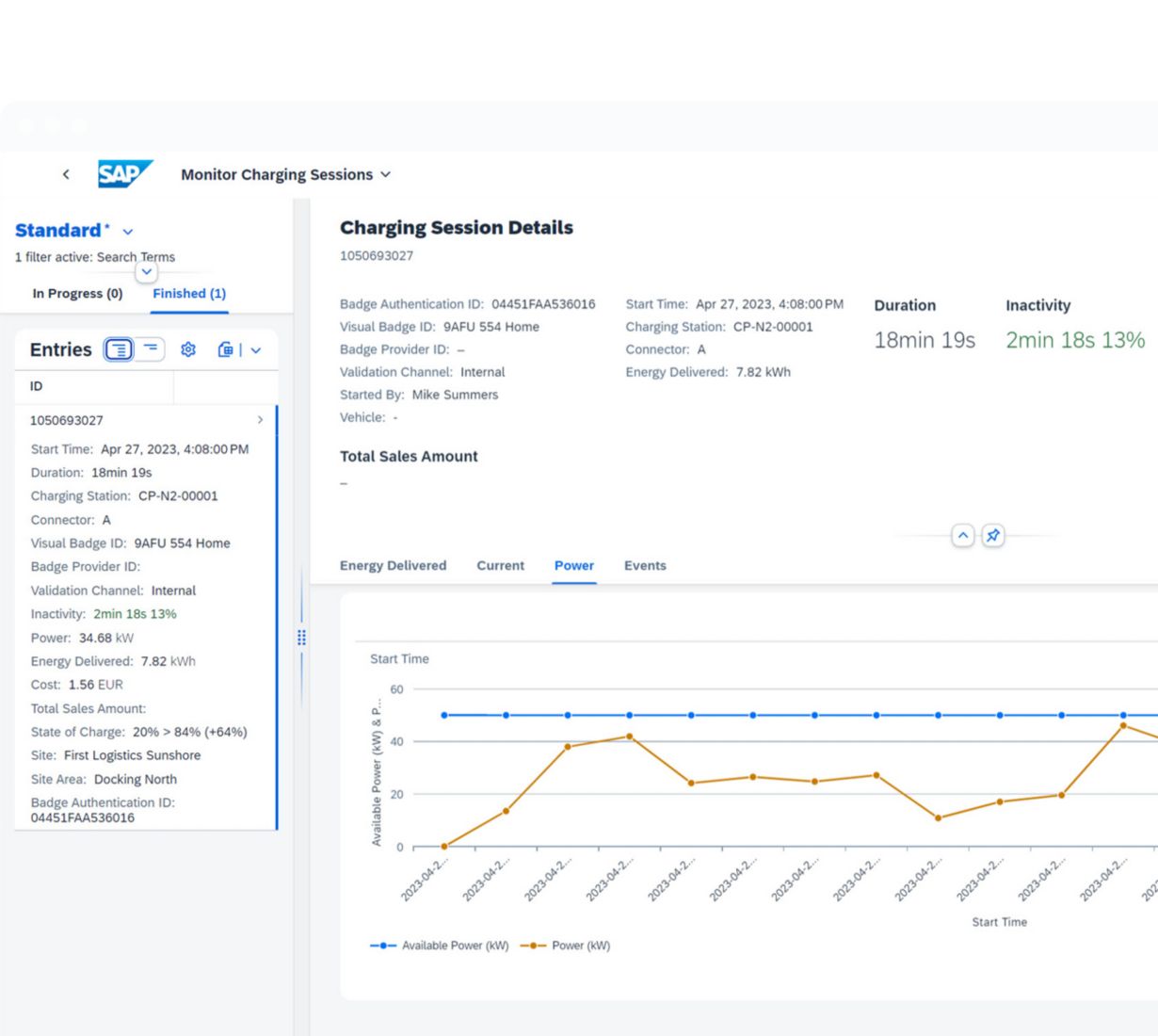This screenshot has width=1158, height=1036.
Task: Toggle Power (kW) series in legend
Action: [x=566, y=946]
